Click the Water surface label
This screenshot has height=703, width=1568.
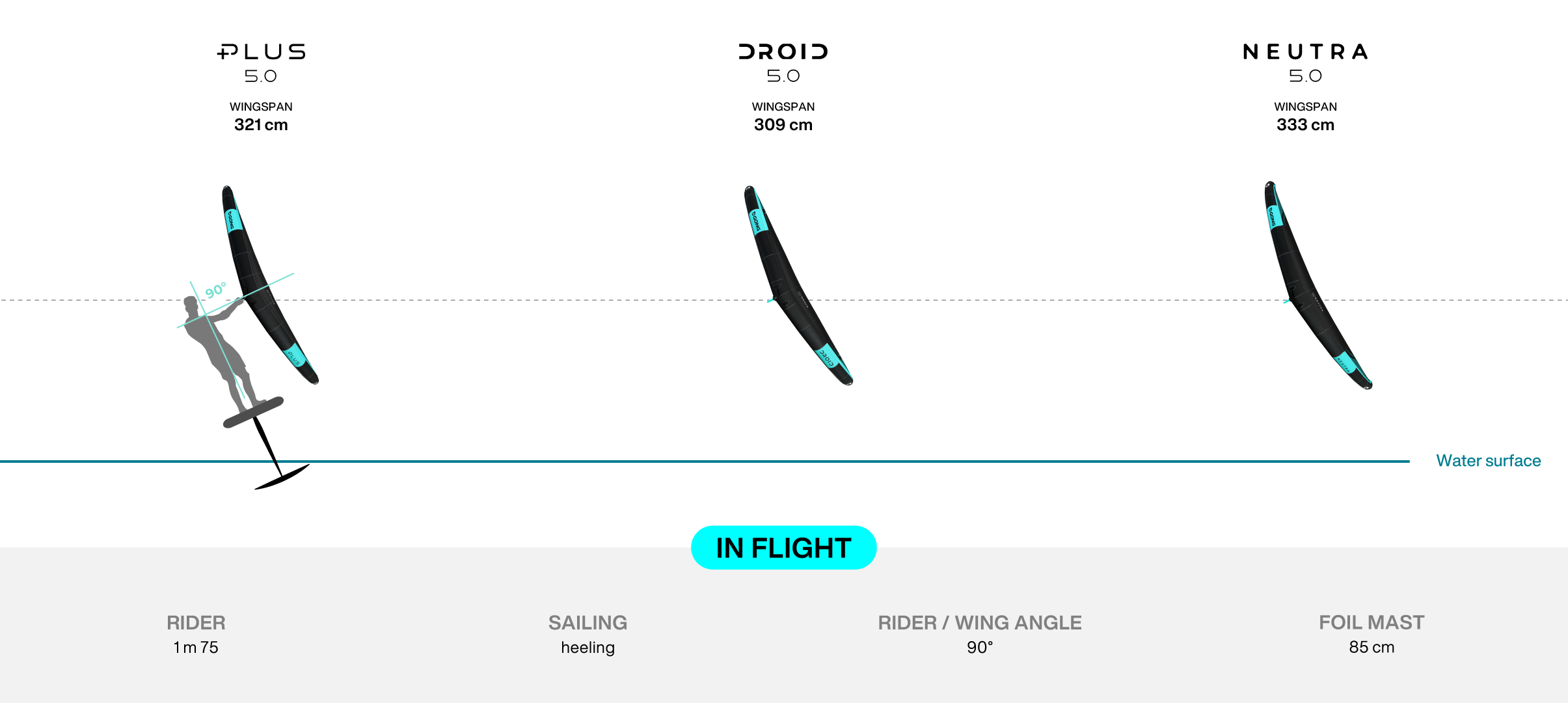click(x=1489, y=461)
